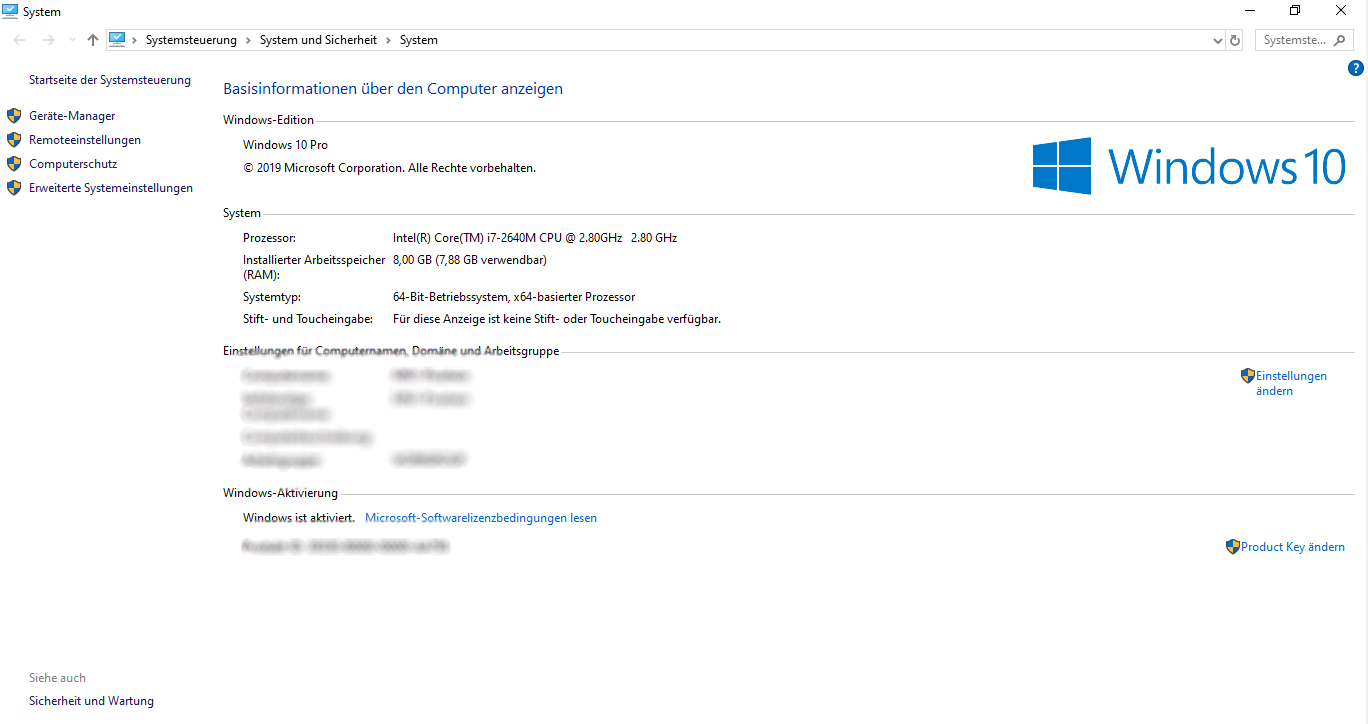The image size is (1368, 724).
Task: Click the 2019 Microsoft Corporation copyright text
Action: click(x=389, y=168)
